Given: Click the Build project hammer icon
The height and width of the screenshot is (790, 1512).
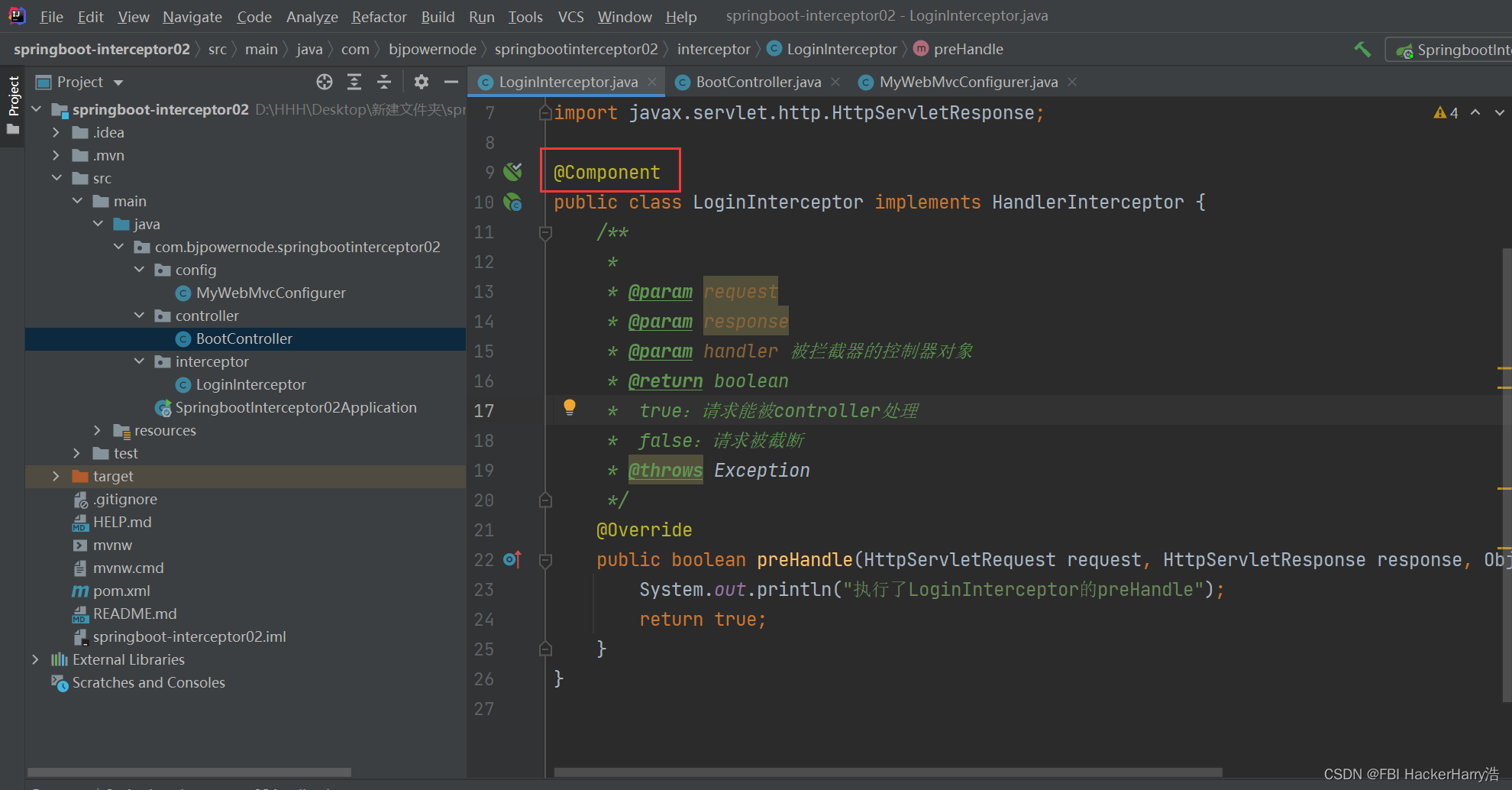Looking at the screenshot, I should coord(1362,50).
